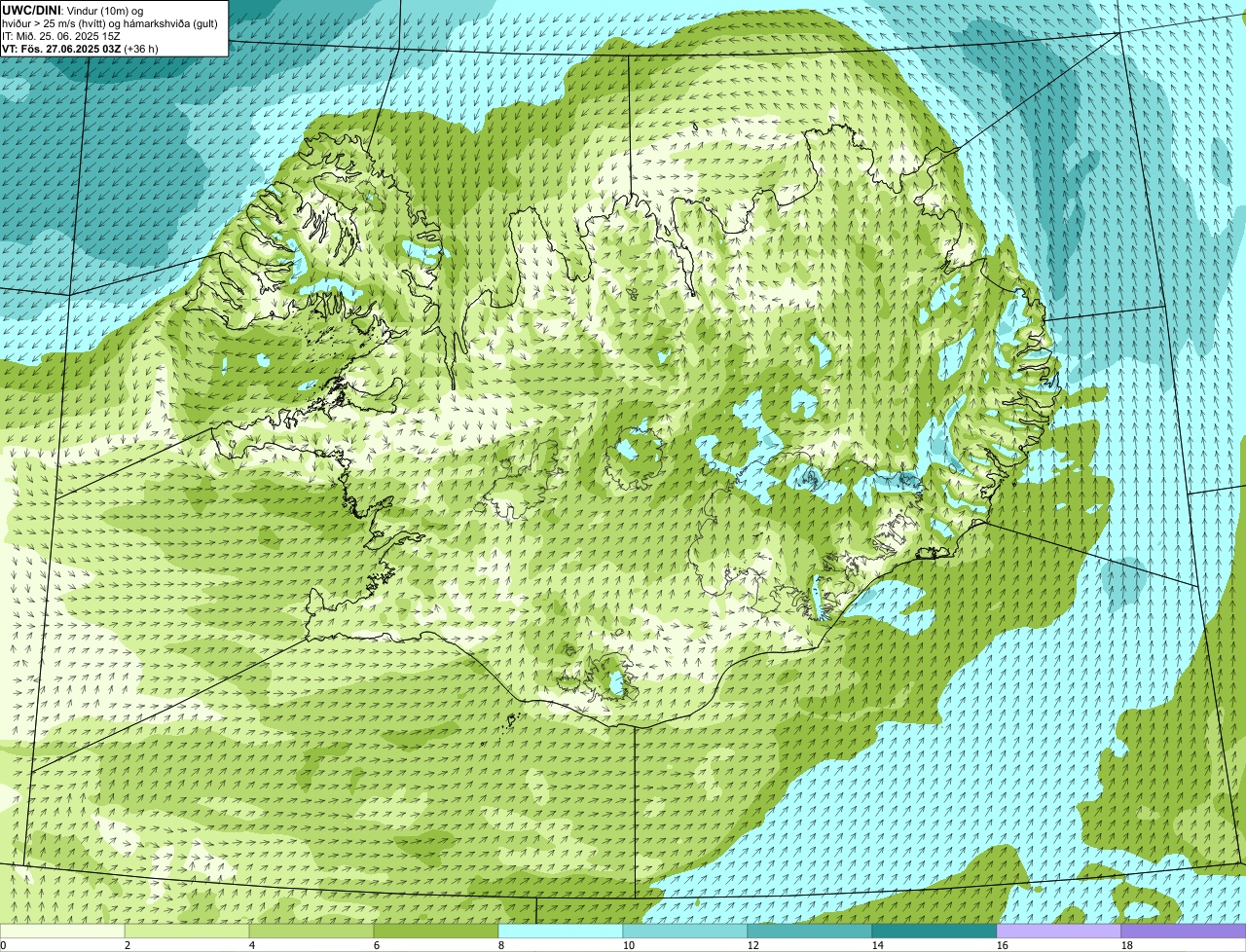The height and width of the screenshot is (952, 1246).
Task: Click the legend scale label "10"
Action: (629, 945)
